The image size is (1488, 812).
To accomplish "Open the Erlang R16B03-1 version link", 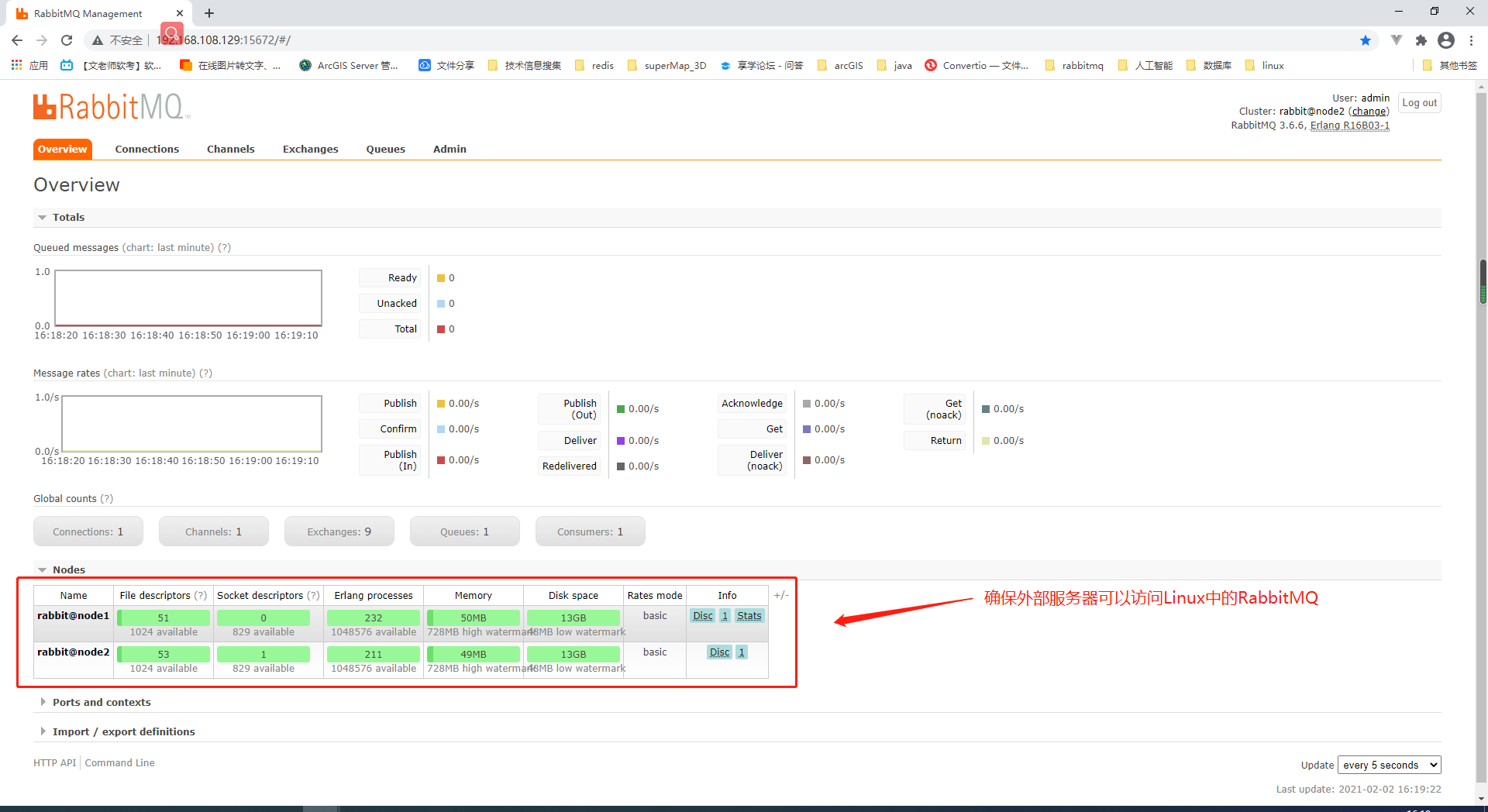I will pyautogui.click(x=1349, y=126).
